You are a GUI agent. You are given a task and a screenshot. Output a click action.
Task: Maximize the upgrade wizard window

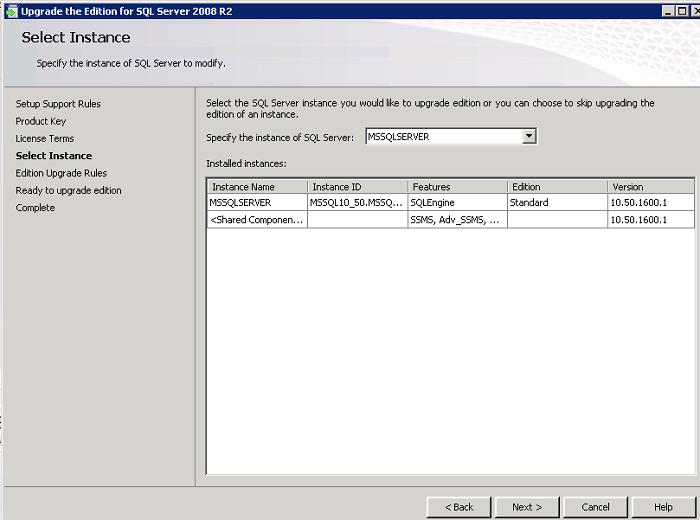682,11
